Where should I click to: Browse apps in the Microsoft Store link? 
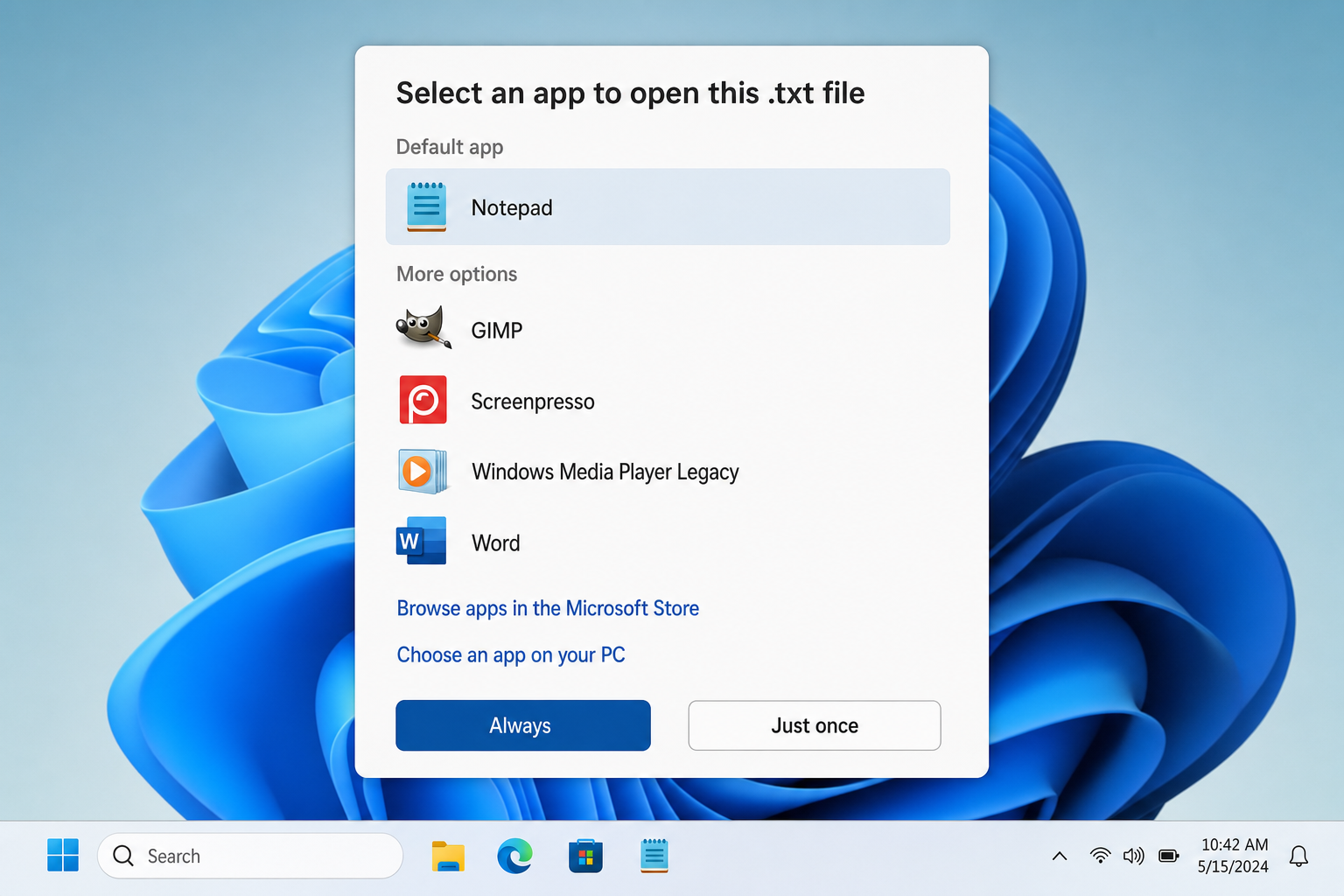[548, 608]
